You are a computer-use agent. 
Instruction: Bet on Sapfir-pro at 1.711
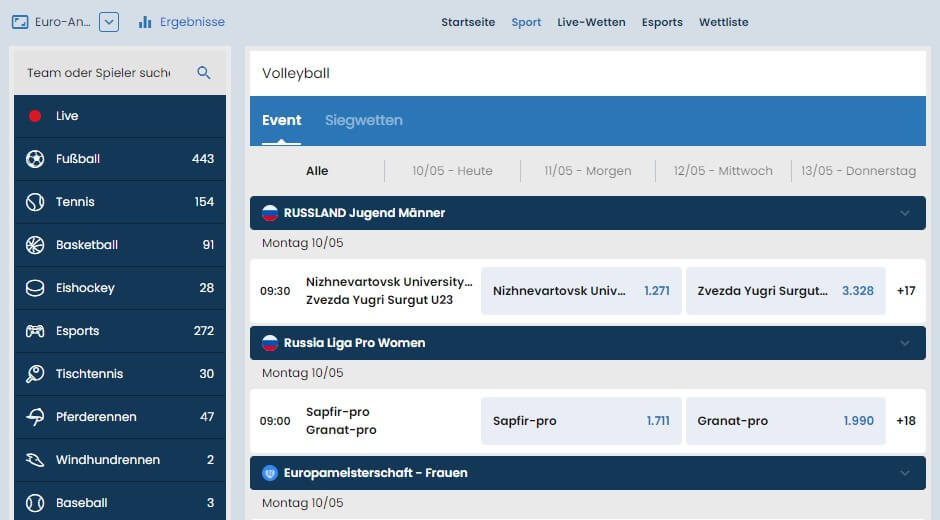pos(581,421)
